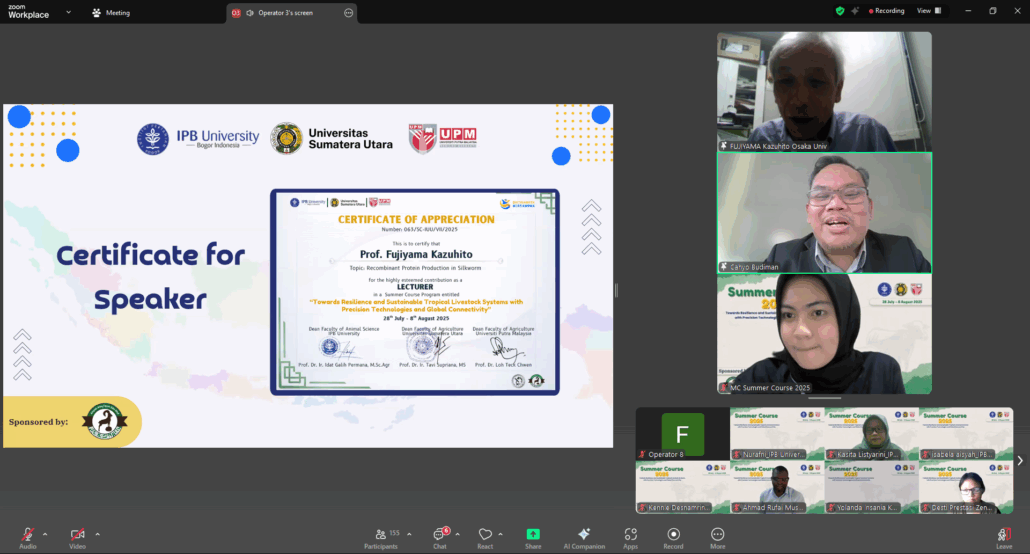Unmute the microphone with the Audio button
The height and width of the screenshot is (554, 1030).
[x=28, y=535]
